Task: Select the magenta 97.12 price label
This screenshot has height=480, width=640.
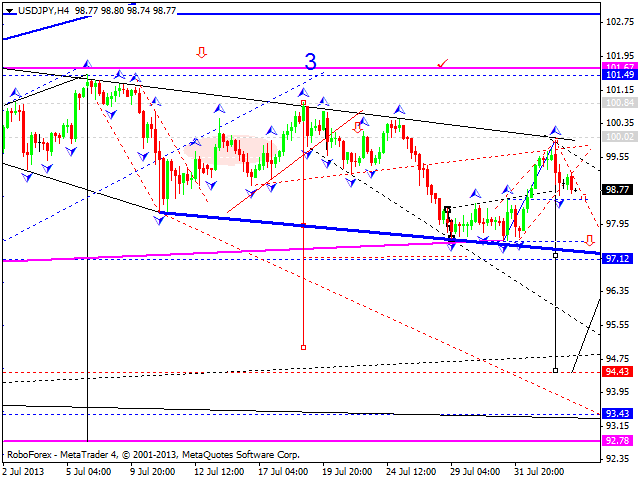Action: coord(616,257)
